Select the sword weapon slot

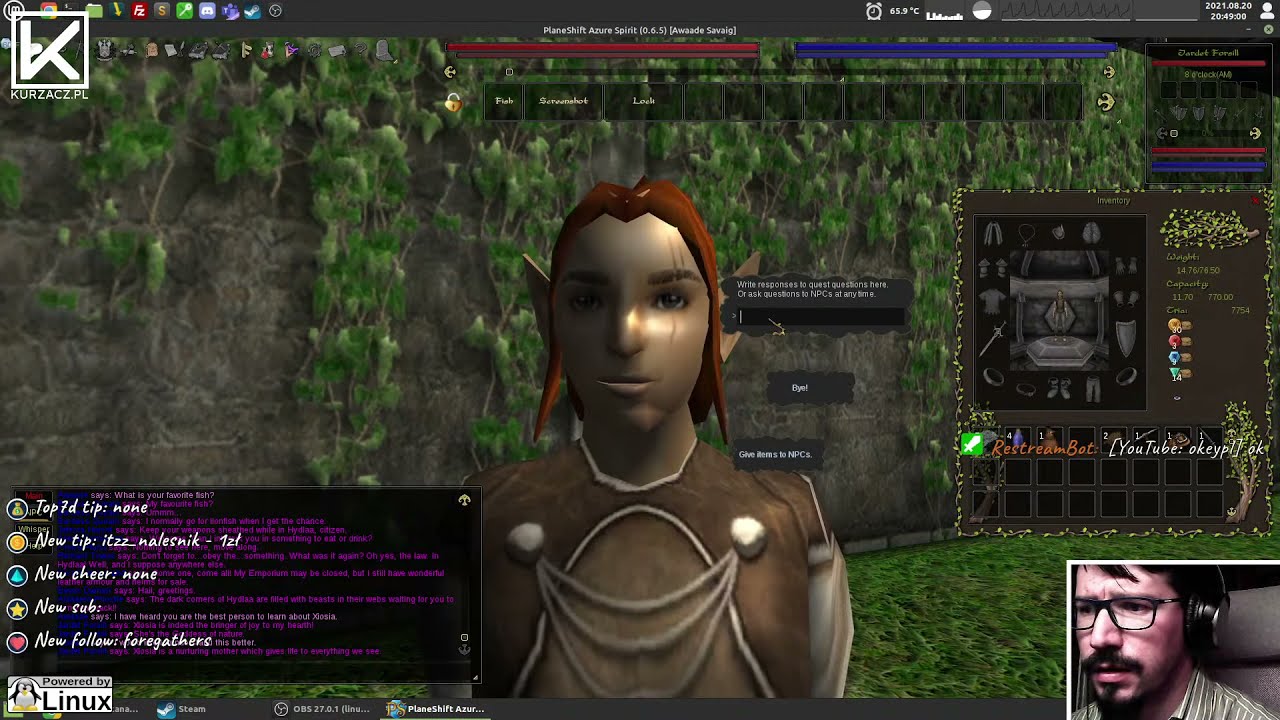[993, 338]
